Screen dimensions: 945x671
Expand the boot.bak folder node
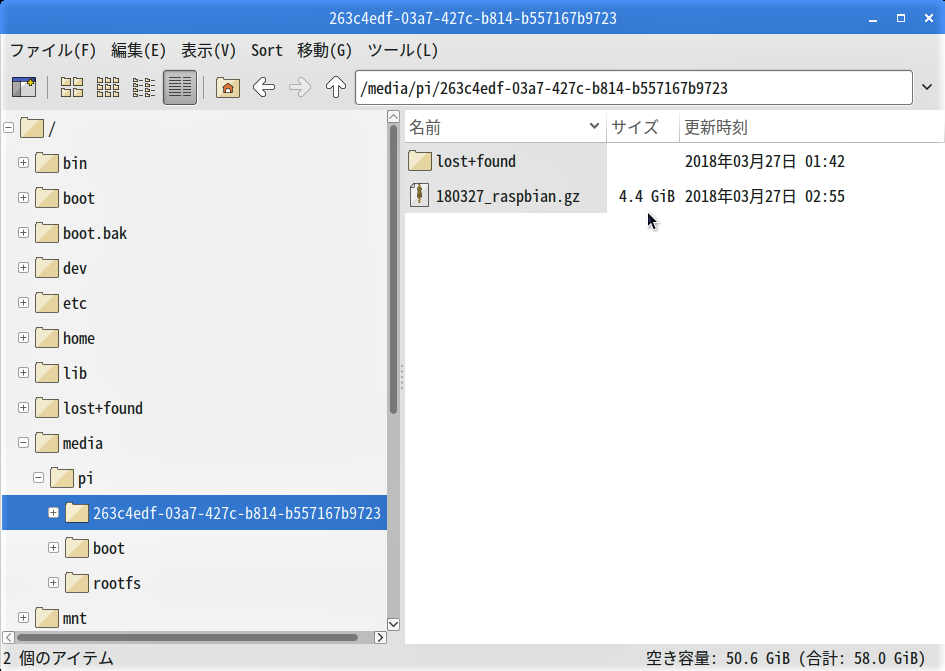[24, 233]
